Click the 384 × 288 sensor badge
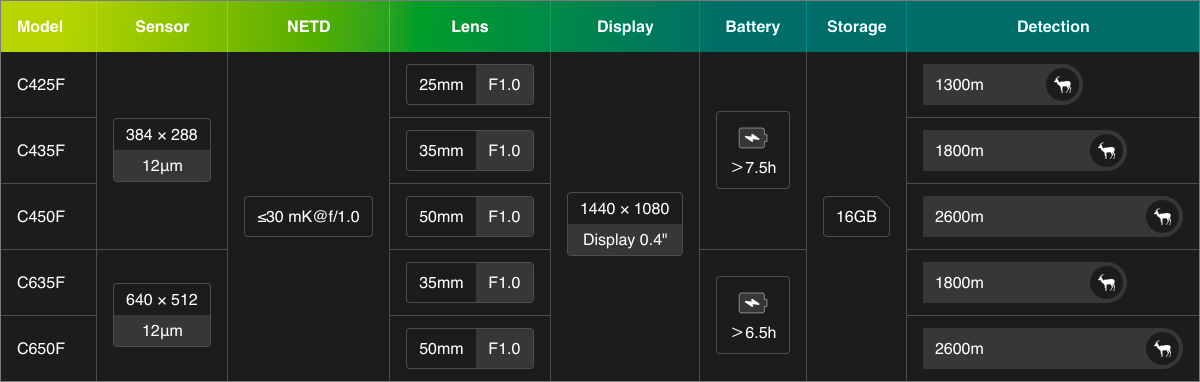This screenshot has height=382, width=1200. click(162, 151)
